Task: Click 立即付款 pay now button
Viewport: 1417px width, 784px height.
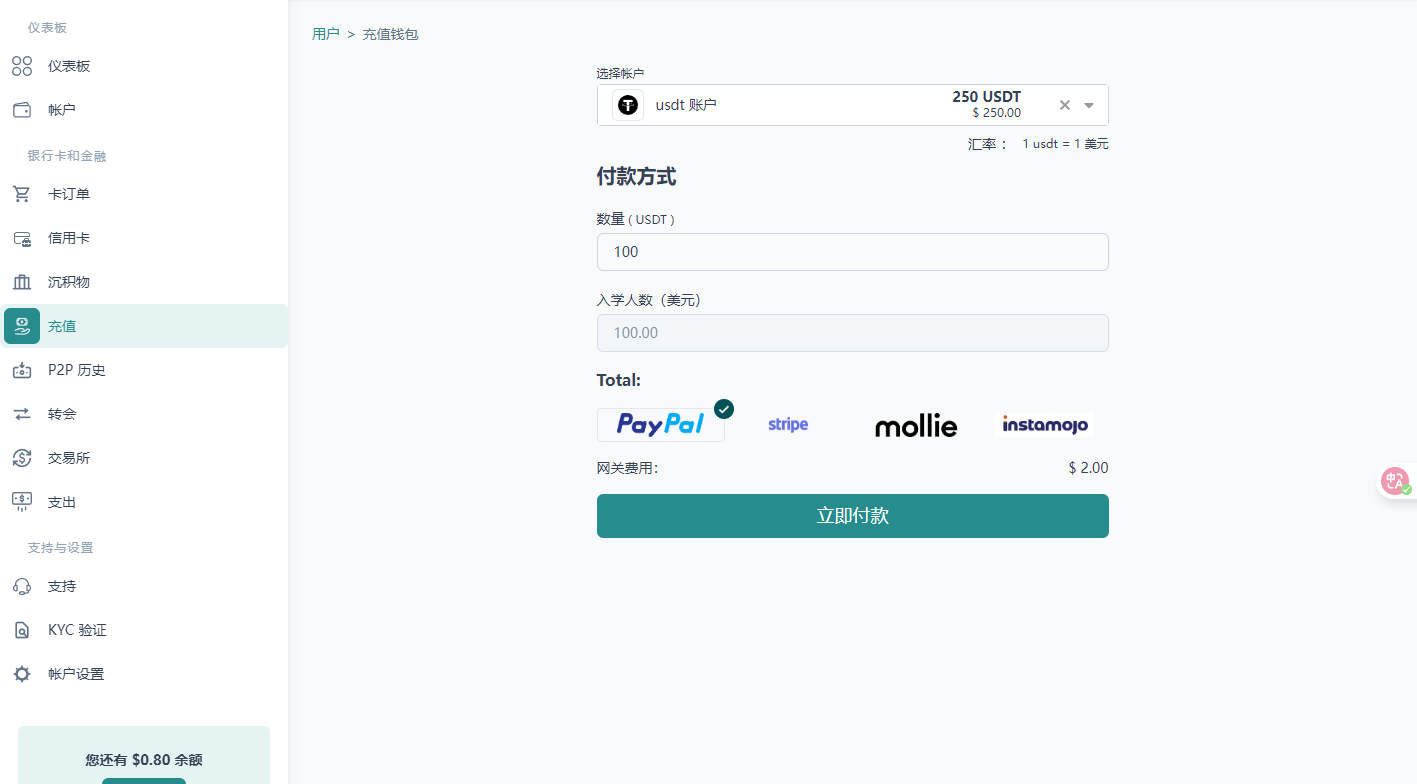Action: [x=853, y=516]
